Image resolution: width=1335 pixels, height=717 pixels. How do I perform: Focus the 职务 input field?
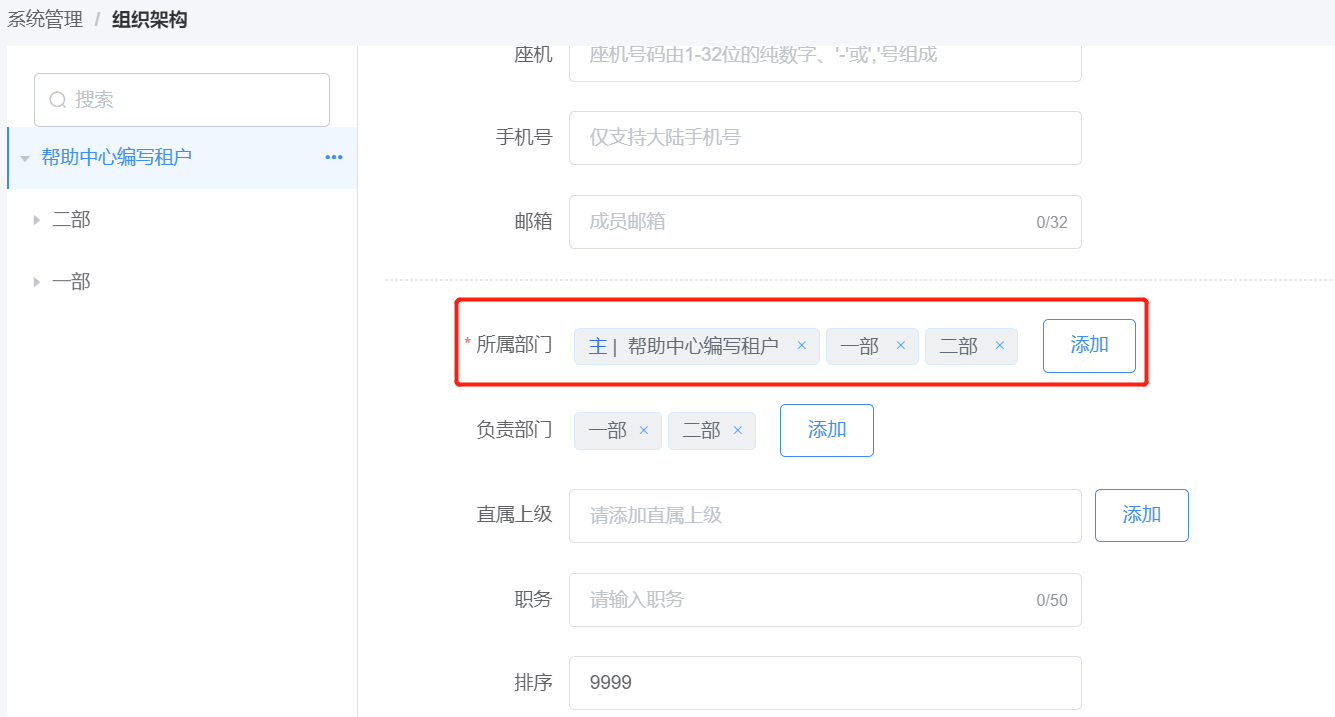coord(825,600)
